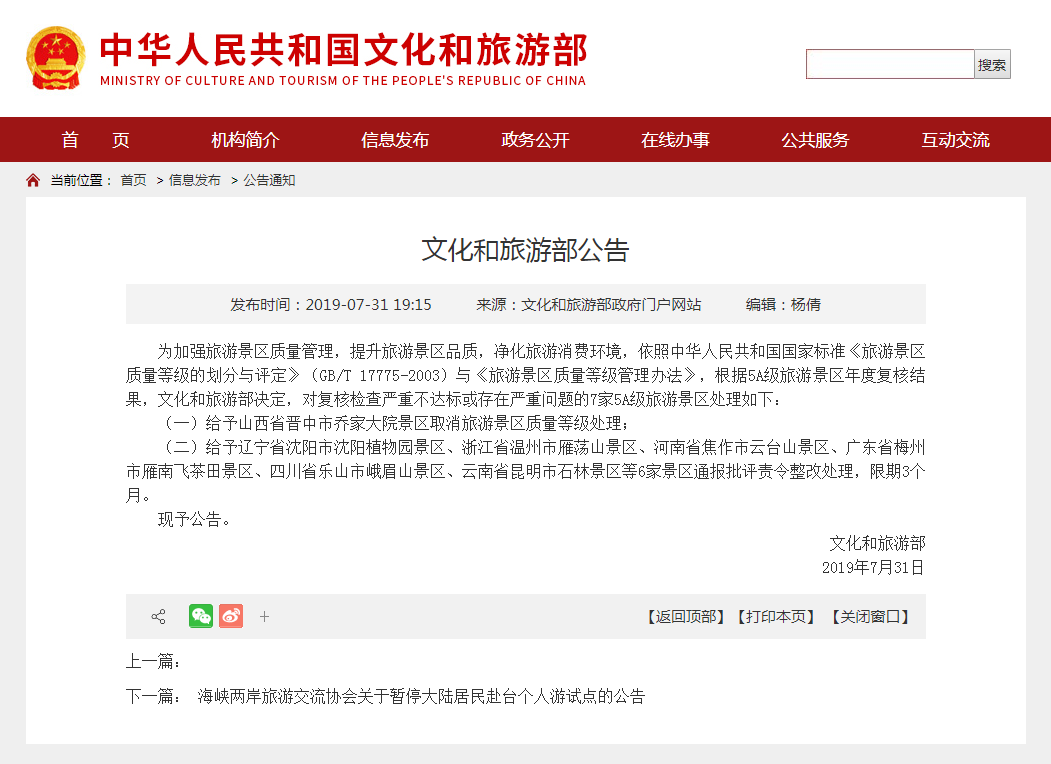Click the source text 文化和旅游部政府门户网站
The width and height of the screenshot is (1051, 764).
[611, 305]
